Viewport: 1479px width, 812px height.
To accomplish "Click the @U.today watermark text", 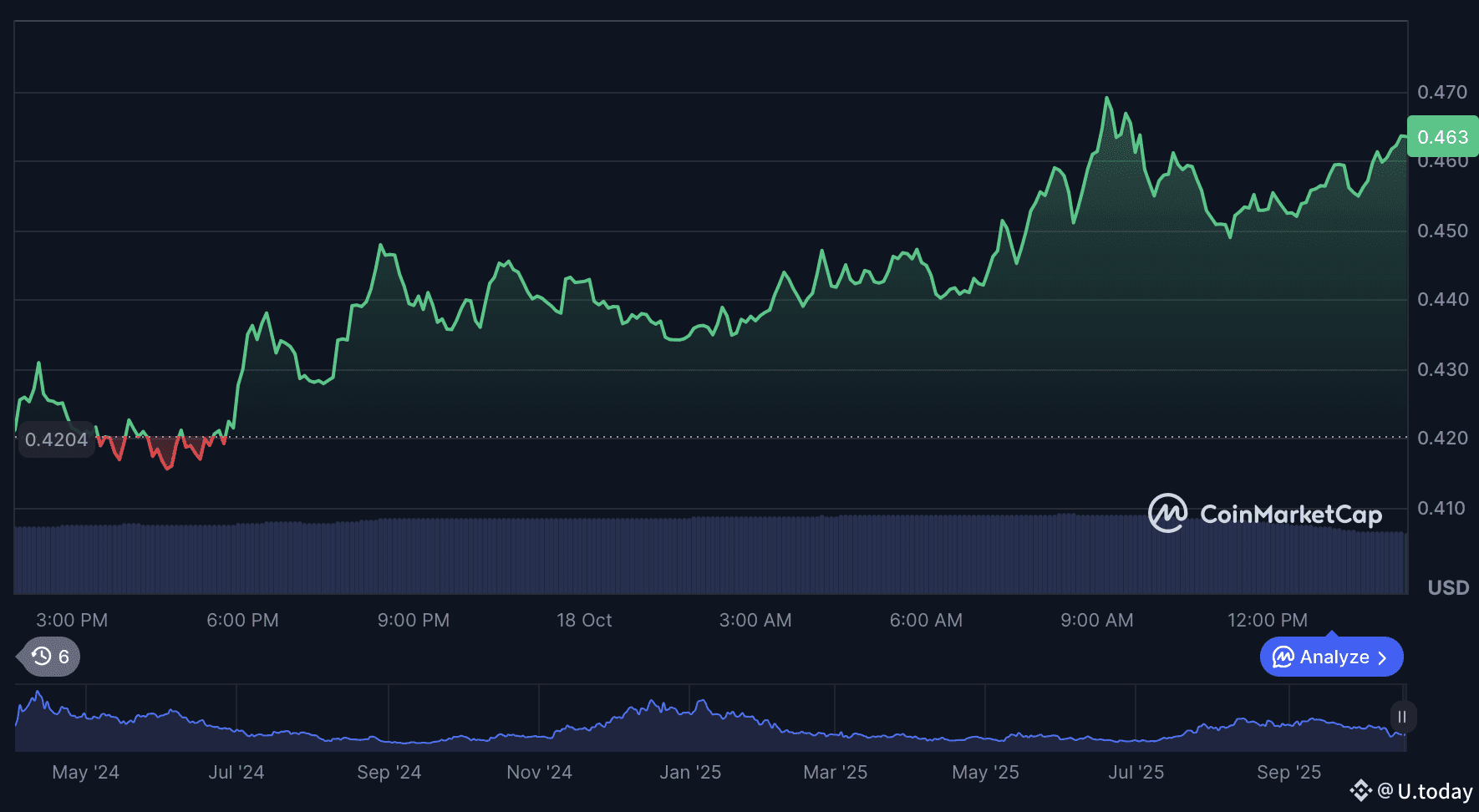I will pyautogui.click(x=1425, y=791).
